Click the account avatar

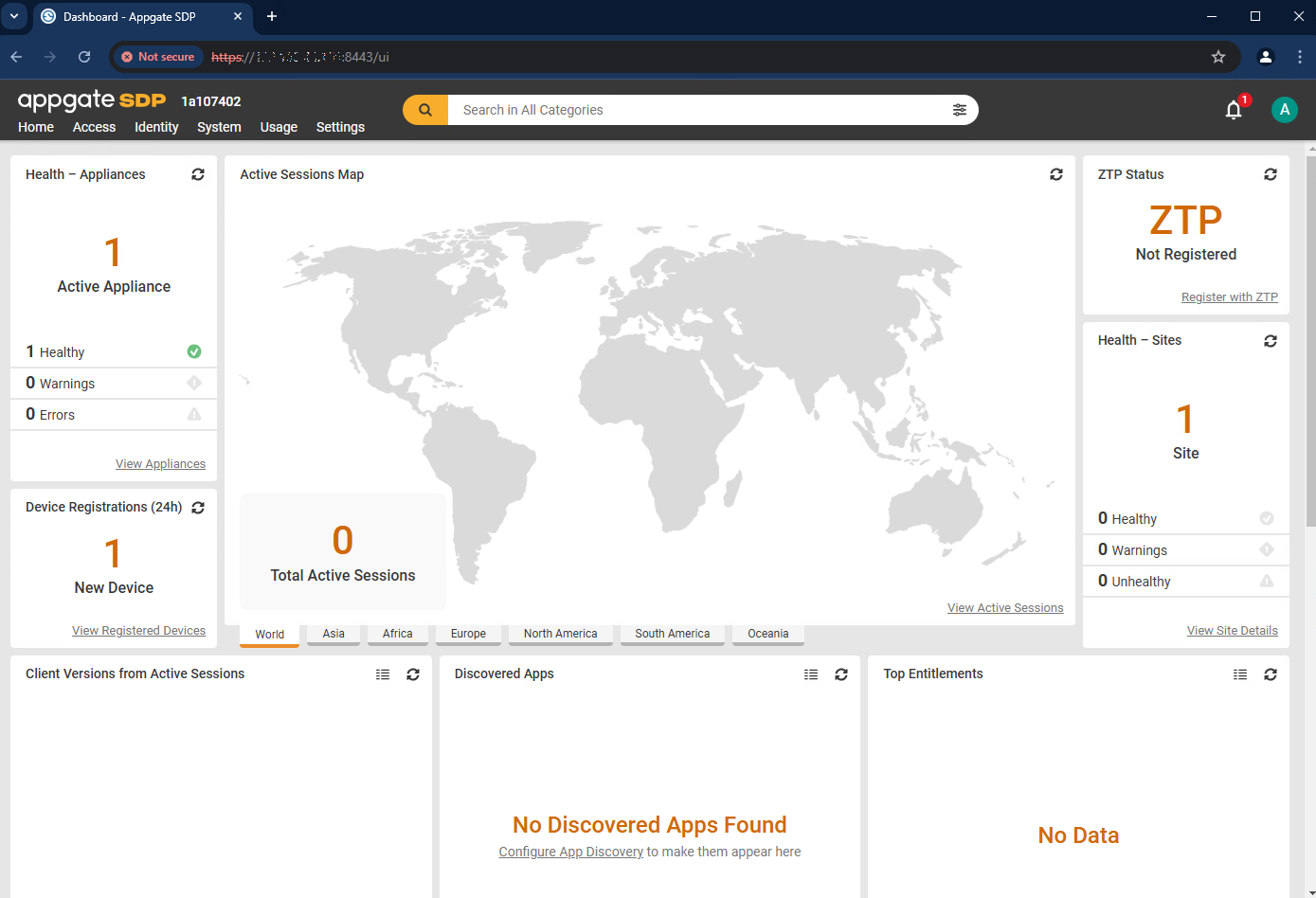(1285, 109)
